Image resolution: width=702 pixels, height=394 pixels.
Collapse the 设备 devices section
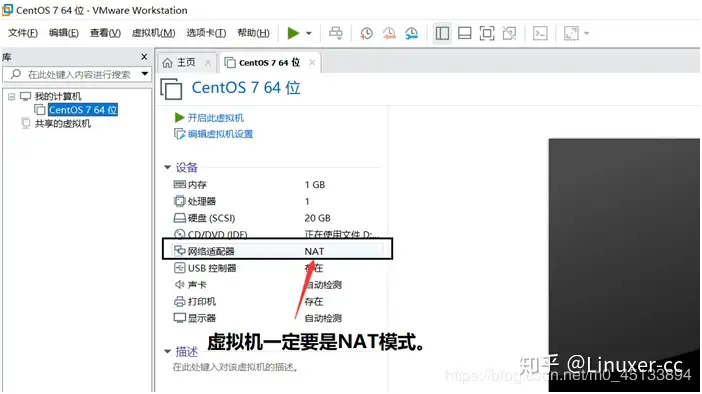coord(167,167)
